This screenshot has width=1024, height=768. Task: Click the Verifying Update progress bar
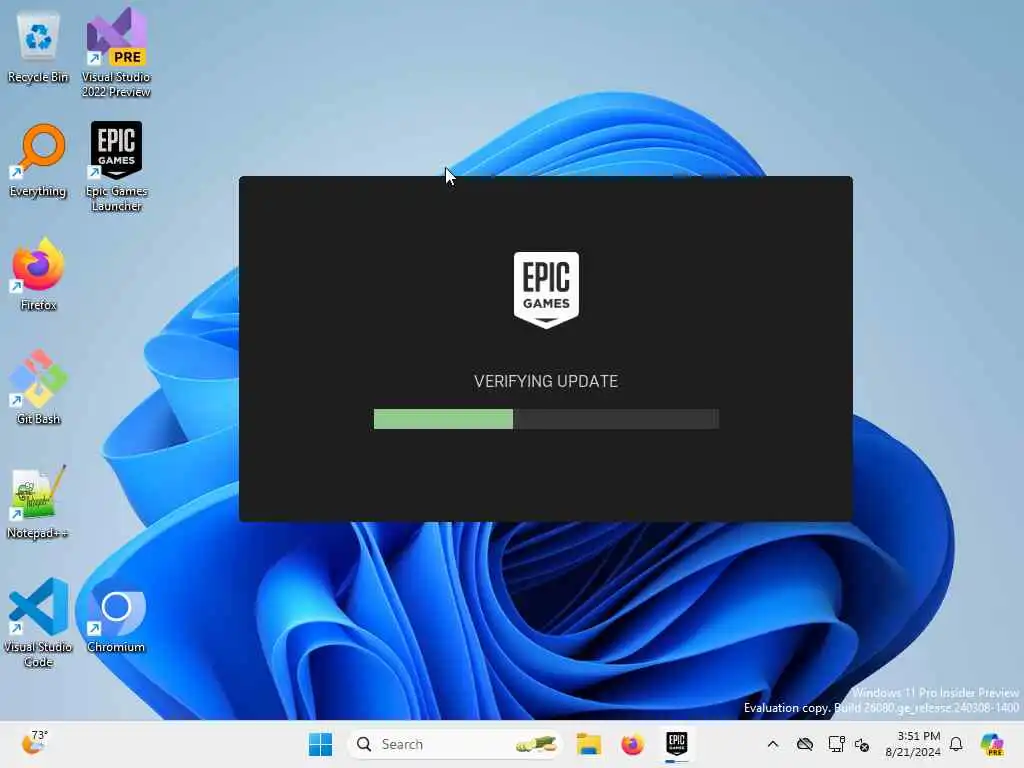pyautogui.click(x=546, y=419)
